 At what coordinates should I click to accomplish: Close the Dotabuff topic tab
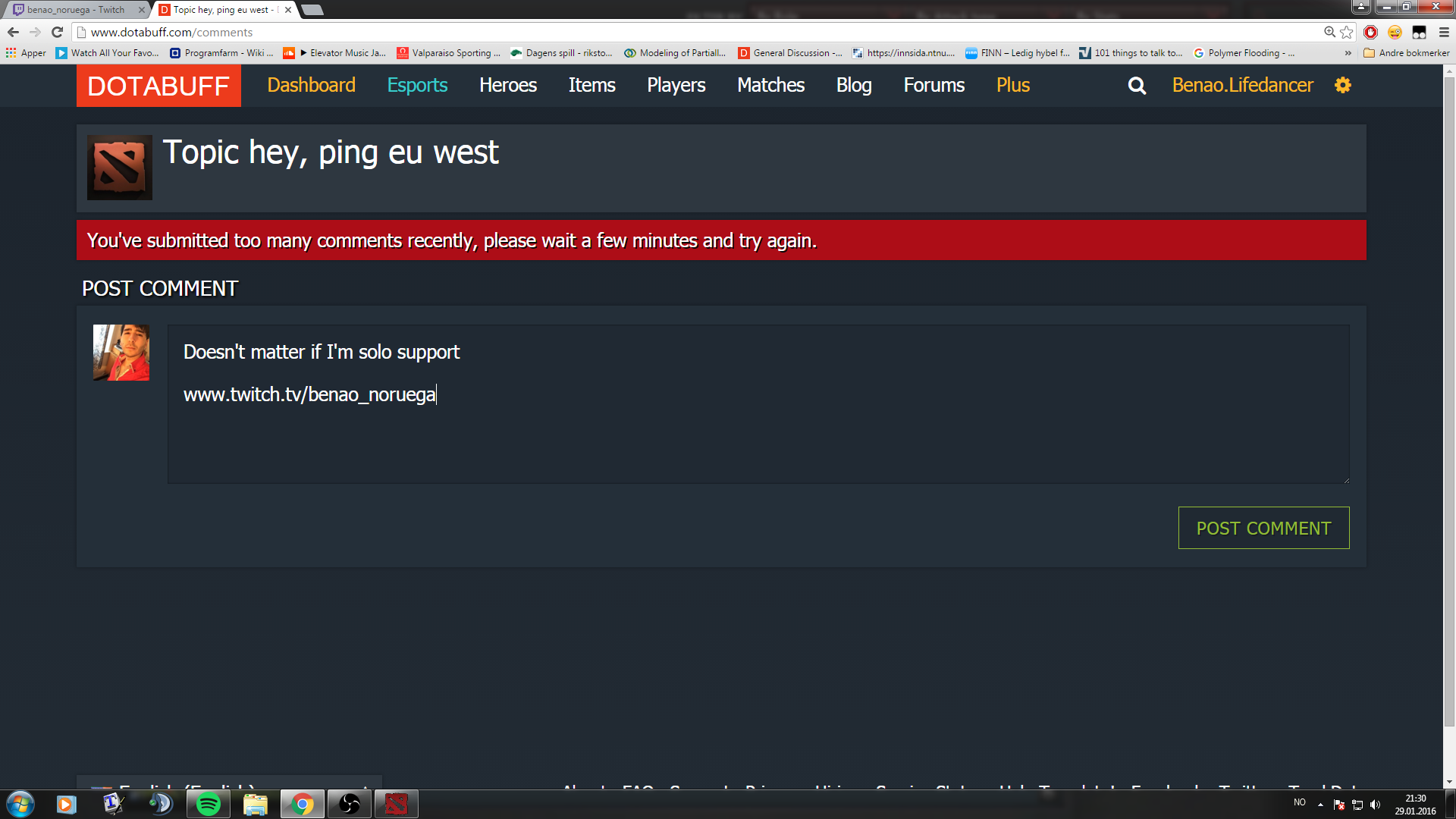[x=288, y=10]
